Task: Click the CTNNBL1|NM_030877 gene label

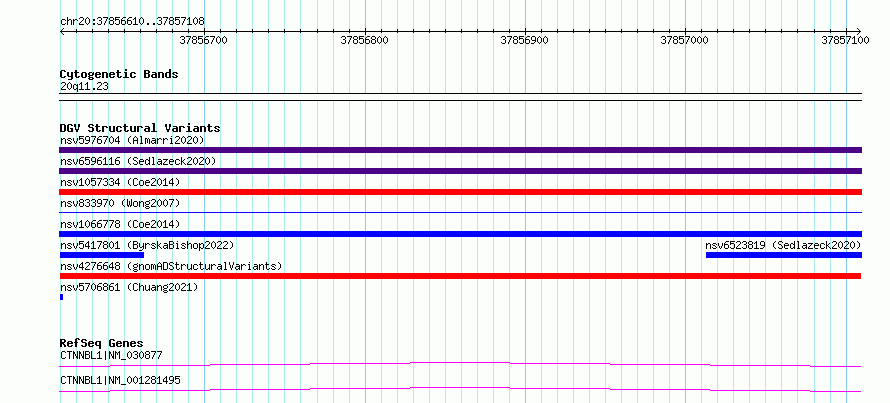Action: pos(111,355)
